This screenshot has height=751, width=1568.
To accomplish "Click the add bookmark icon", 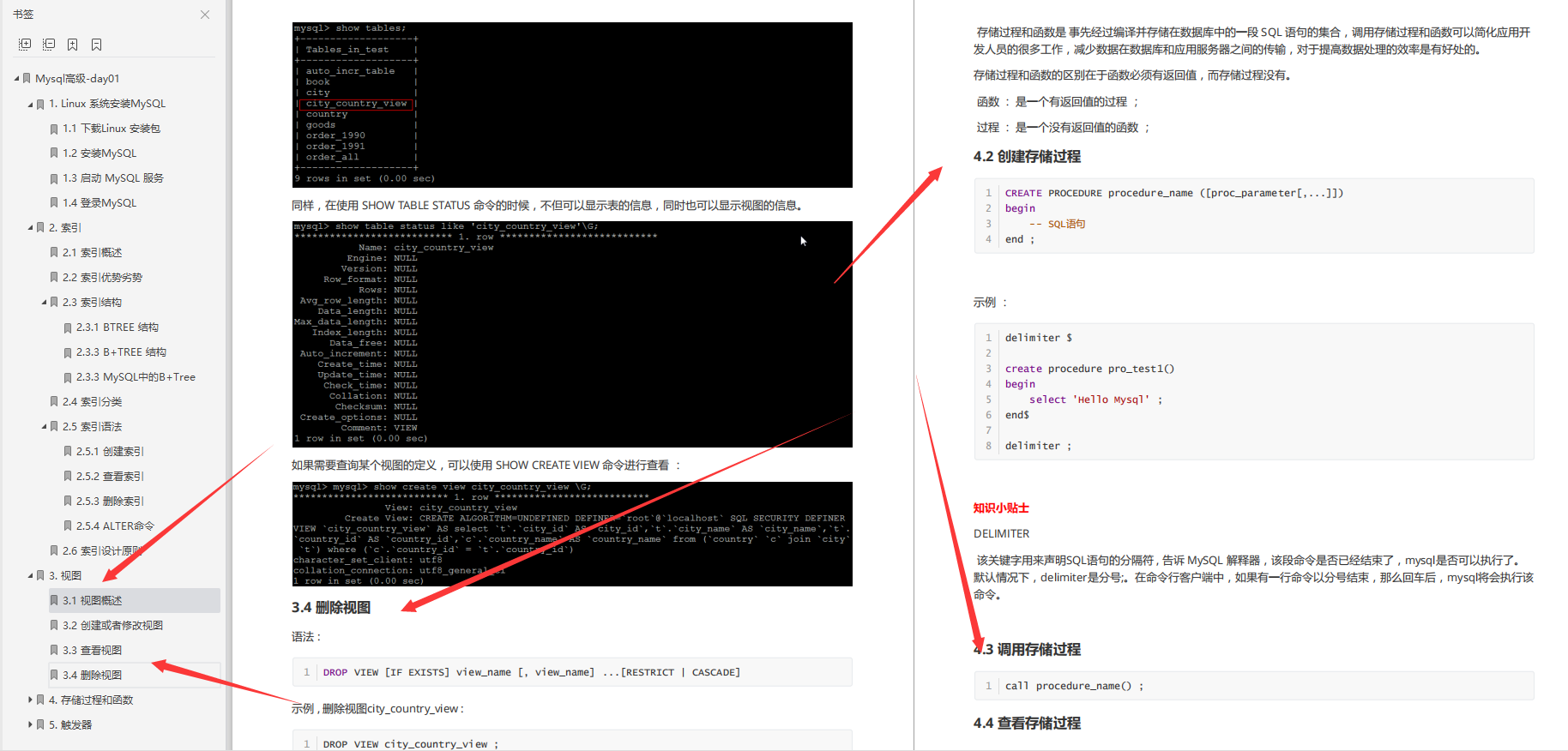I will pyautogui.click(x=73, y=44).
